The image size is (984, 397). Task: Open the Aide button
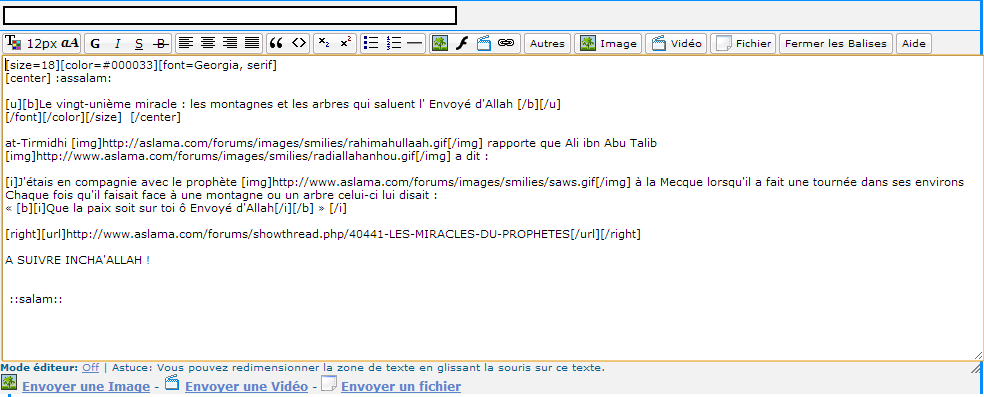(x=914, y=43)
